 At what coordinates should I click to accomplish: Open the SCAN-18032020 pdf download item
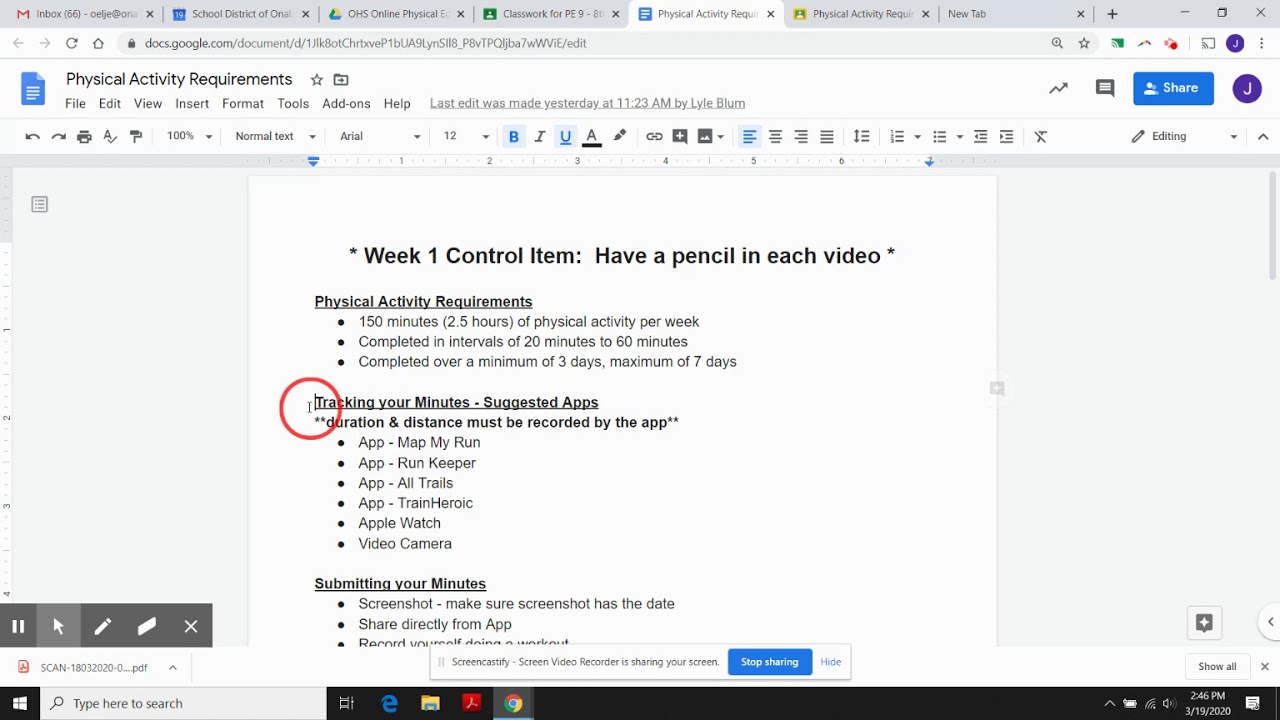[94, 667]
